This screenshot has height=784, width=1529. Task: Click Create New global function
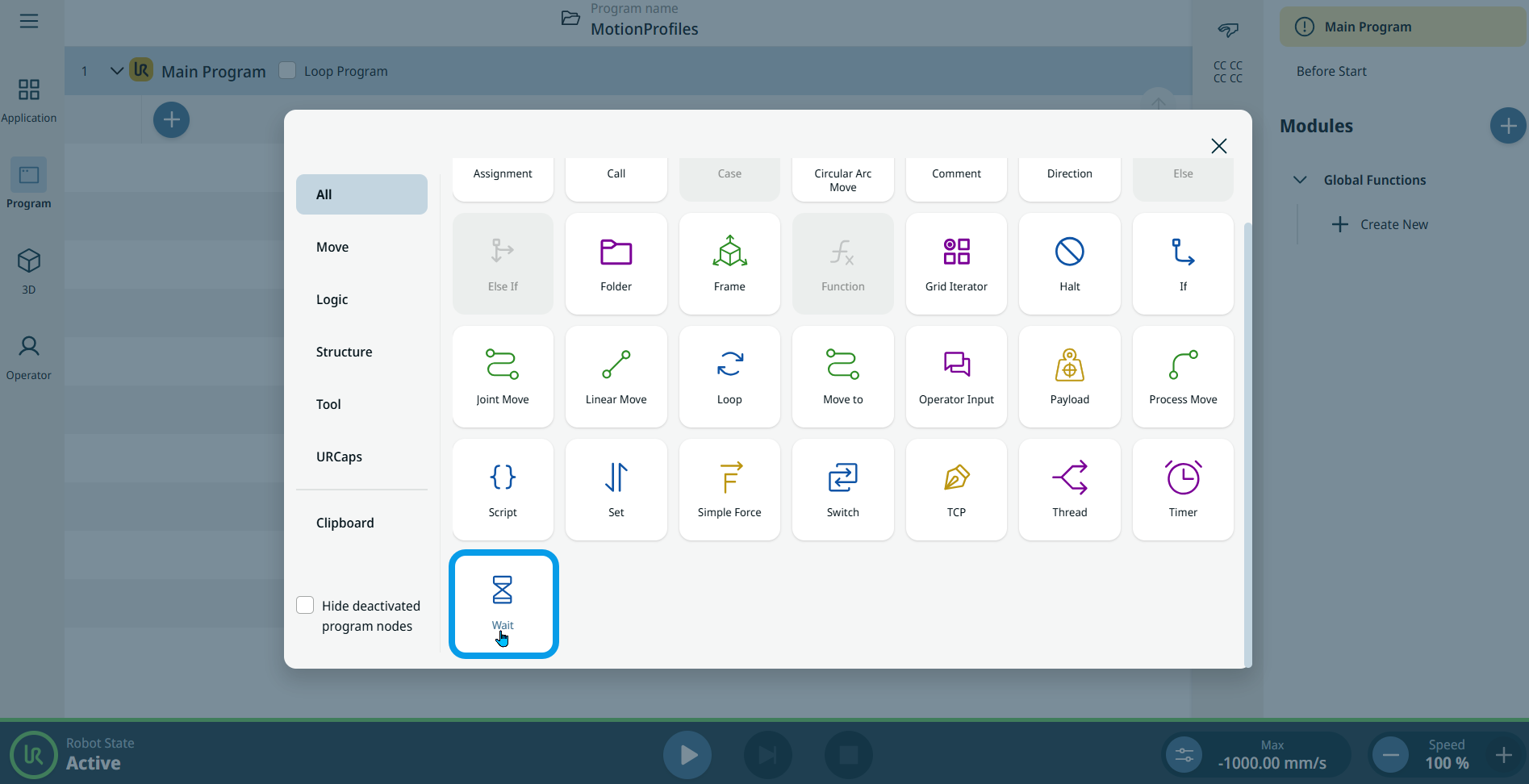pos(1380,224)
